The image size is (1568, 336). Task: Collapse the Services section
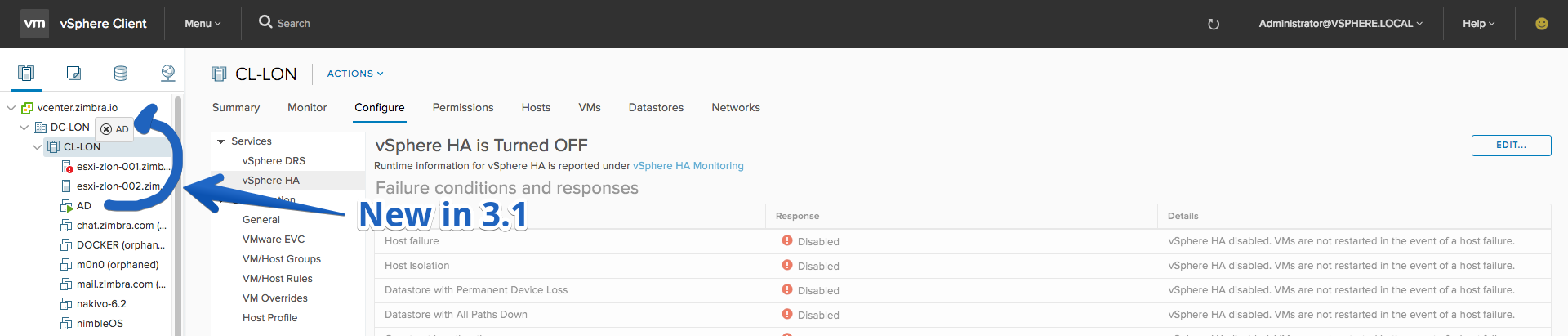click(220, 141)
